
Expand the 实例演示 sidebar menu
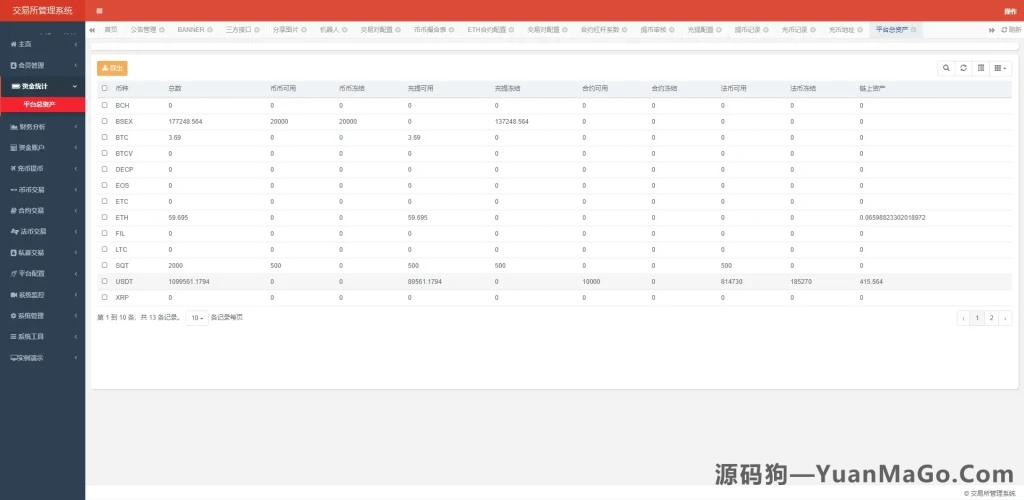42,358
